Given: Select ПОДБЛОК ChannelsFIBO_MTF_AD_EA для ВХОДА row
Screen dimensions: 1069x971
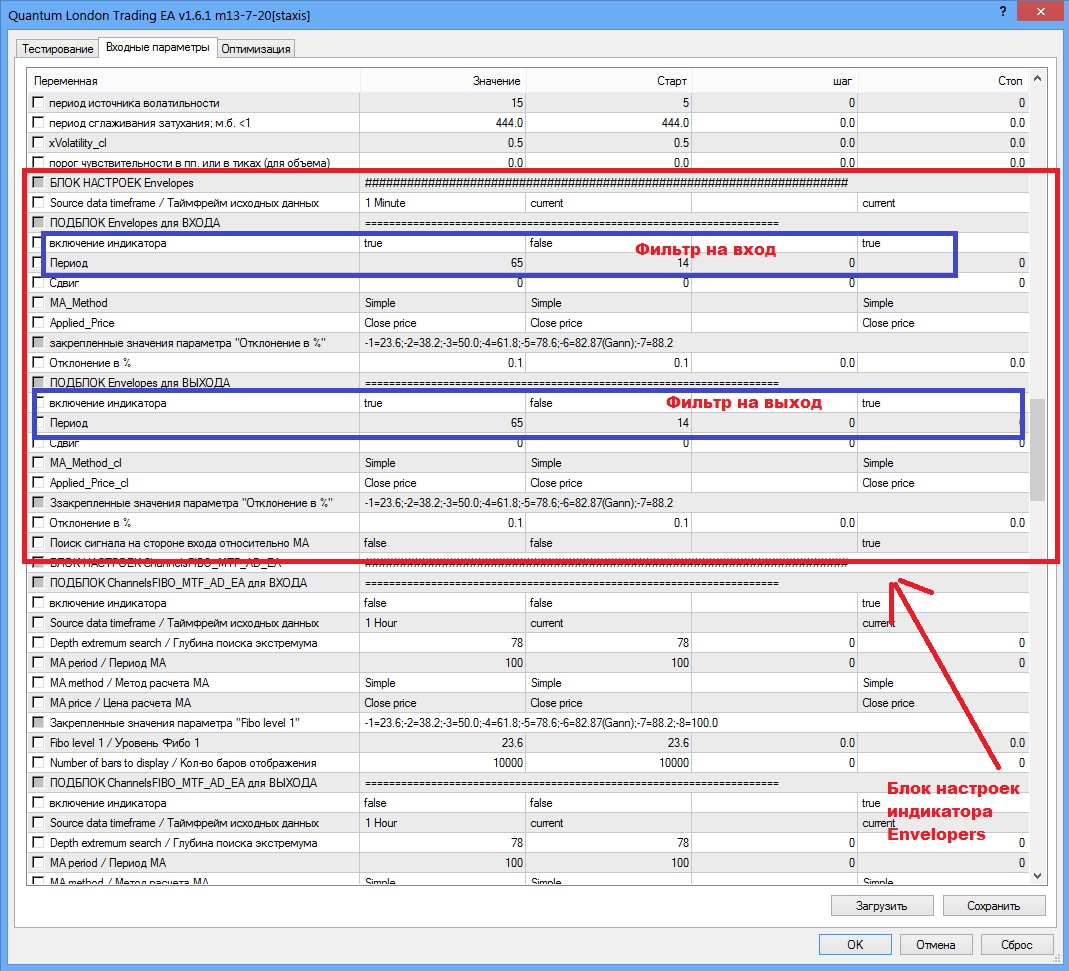Looking at the screenshot, I should click(x=528, y=583).
